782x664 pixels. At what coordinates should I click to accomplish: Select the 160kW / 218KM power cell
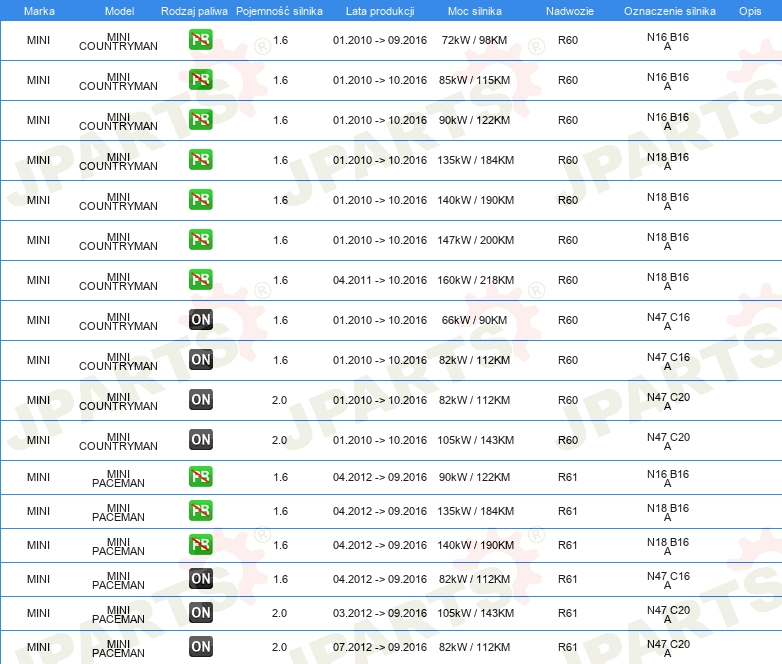pyautogui.click(x=475, y=280)
